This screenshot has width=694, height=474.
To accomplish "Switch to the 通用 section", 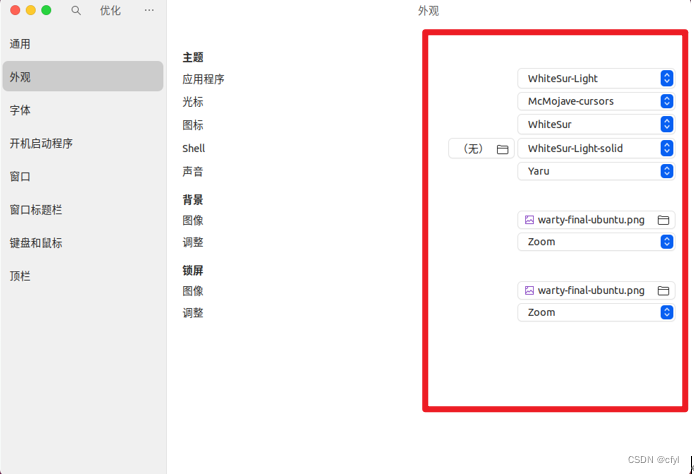I will coord(21,44).
